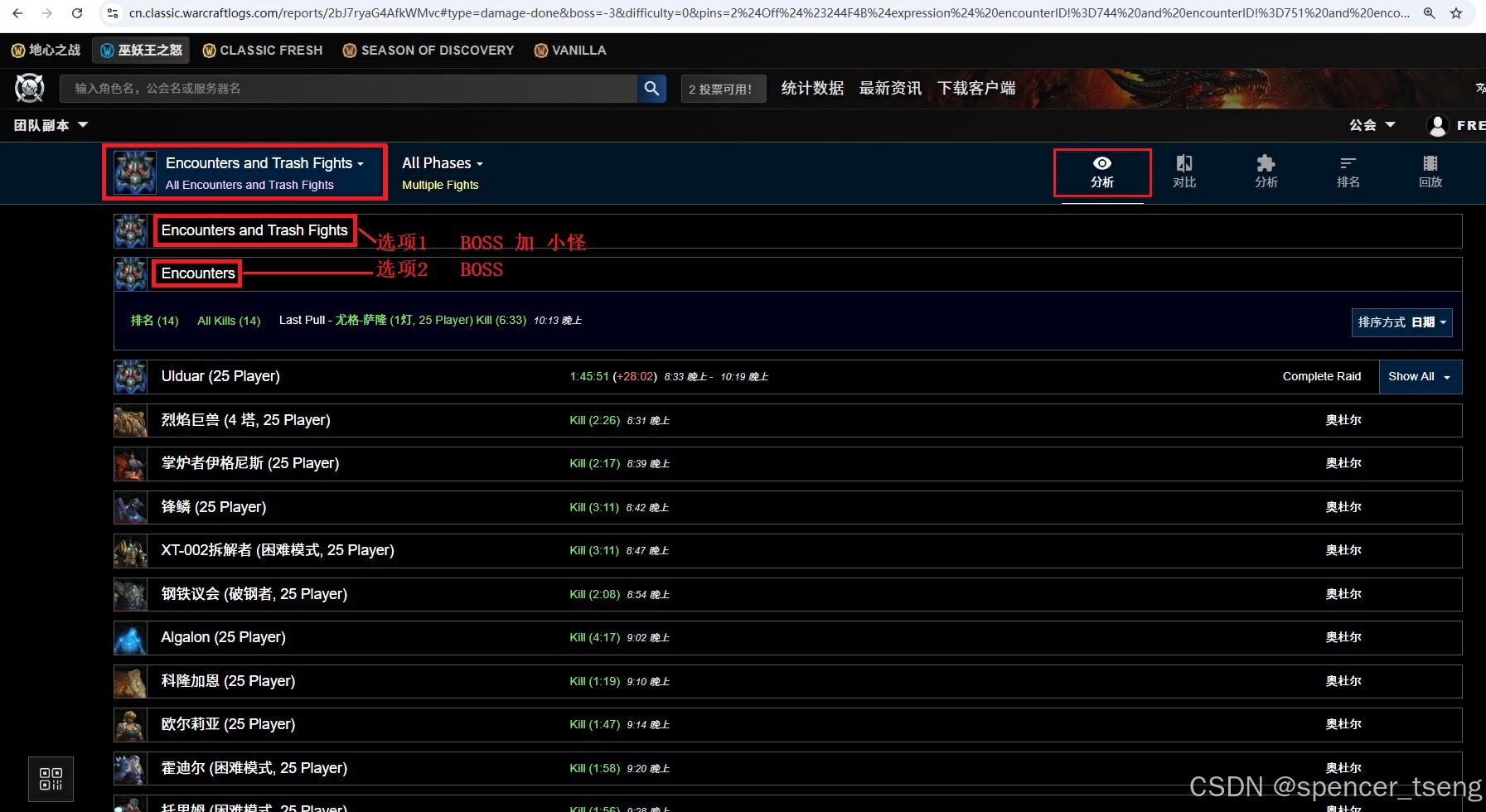1486x812 pixels.
Task: Bookmark this page with the star icon
Action: click(1456, 13)
